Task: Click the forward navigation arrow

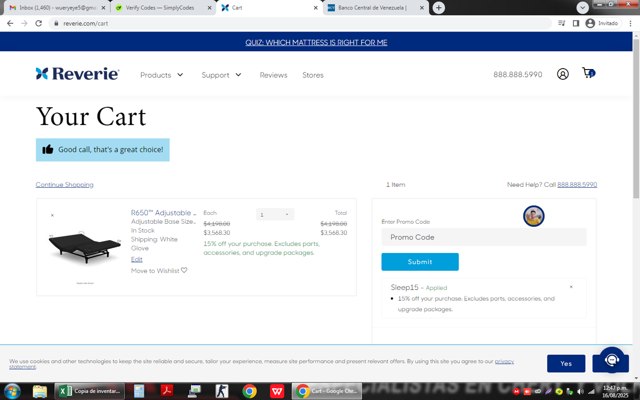Action: click(24, 23)
